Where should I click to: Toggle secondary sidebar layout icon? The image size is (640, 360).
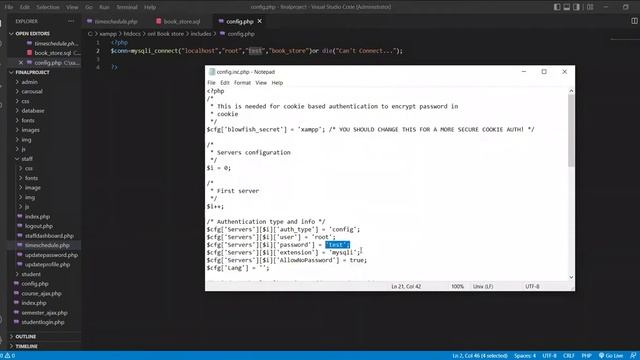pyautogui.click(x=576, y=7)
